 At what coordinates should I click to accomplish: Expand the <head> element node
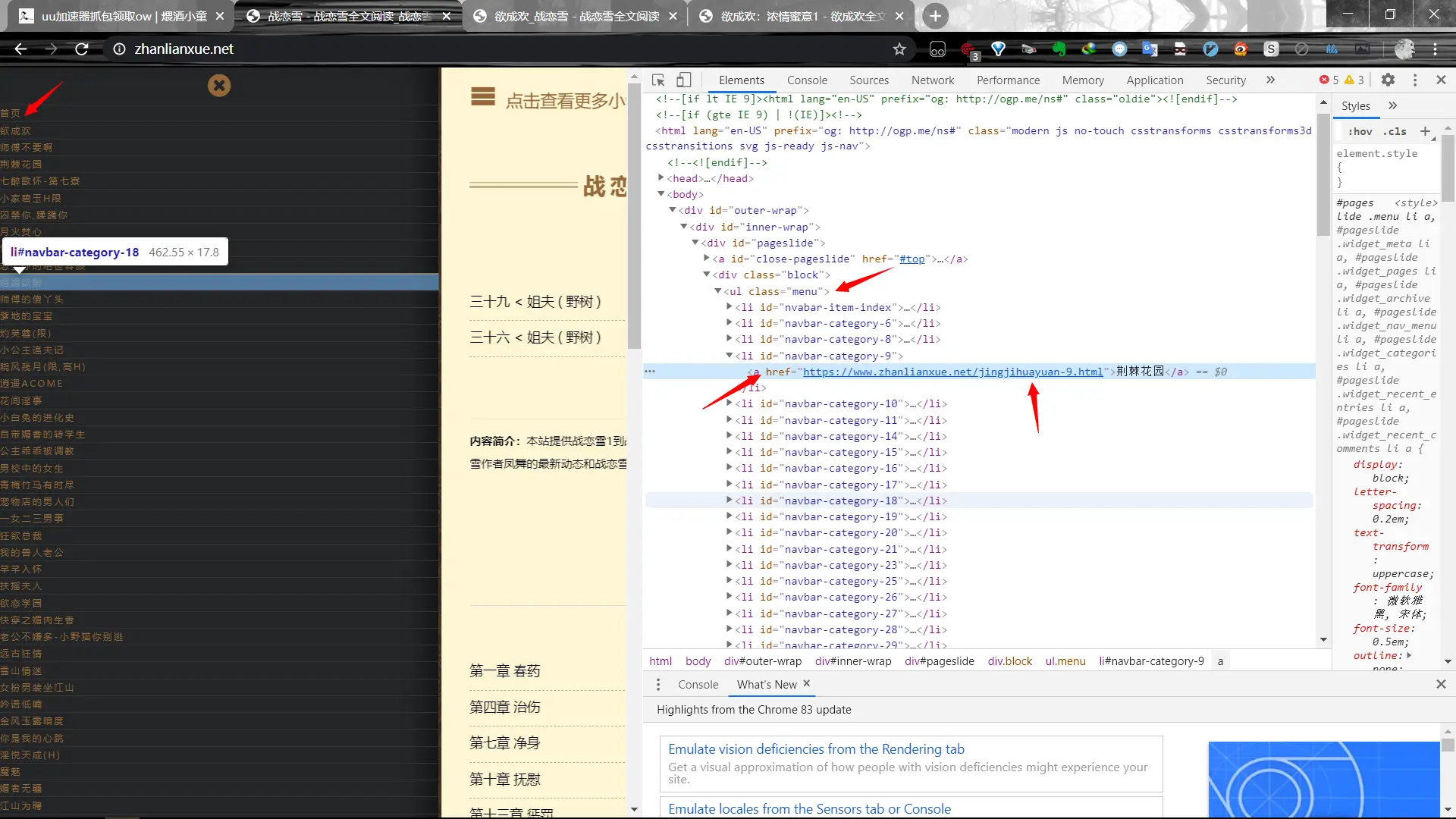(661, 178)
